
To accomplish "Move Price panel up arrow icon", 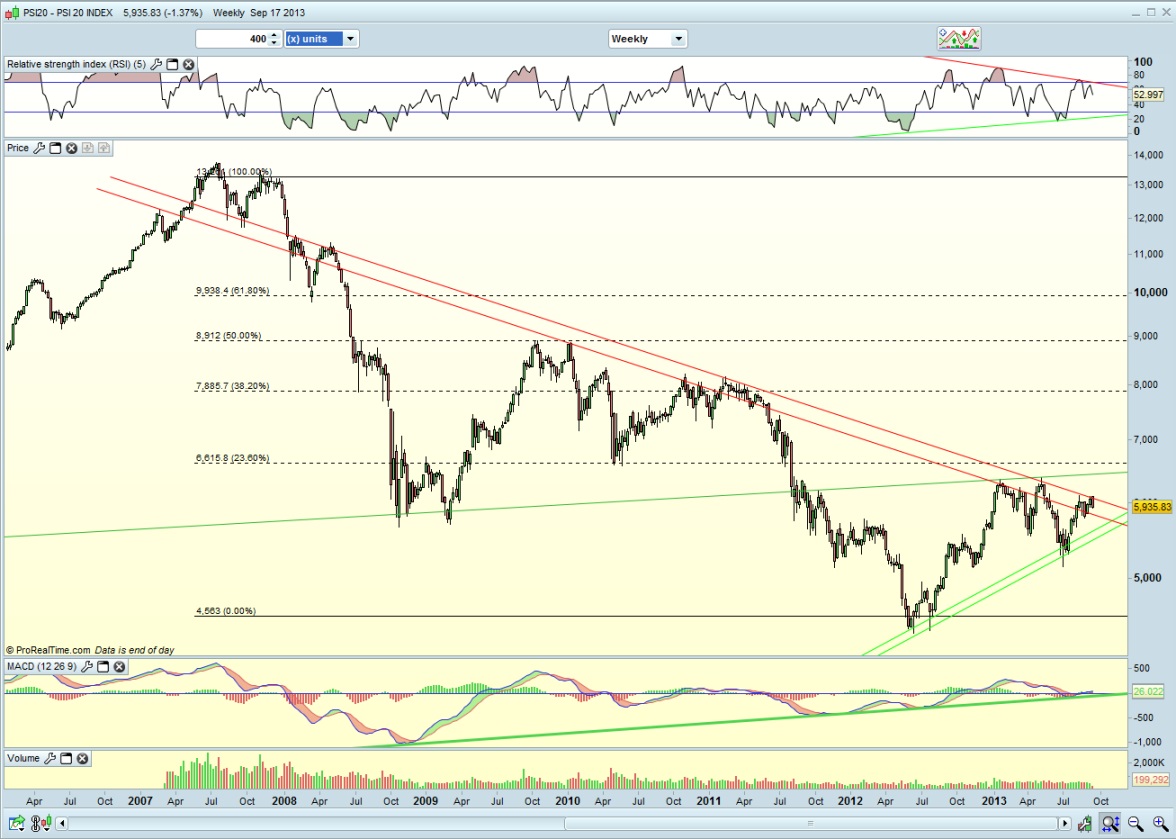I will pyautogui.click(x=104, y=148).
